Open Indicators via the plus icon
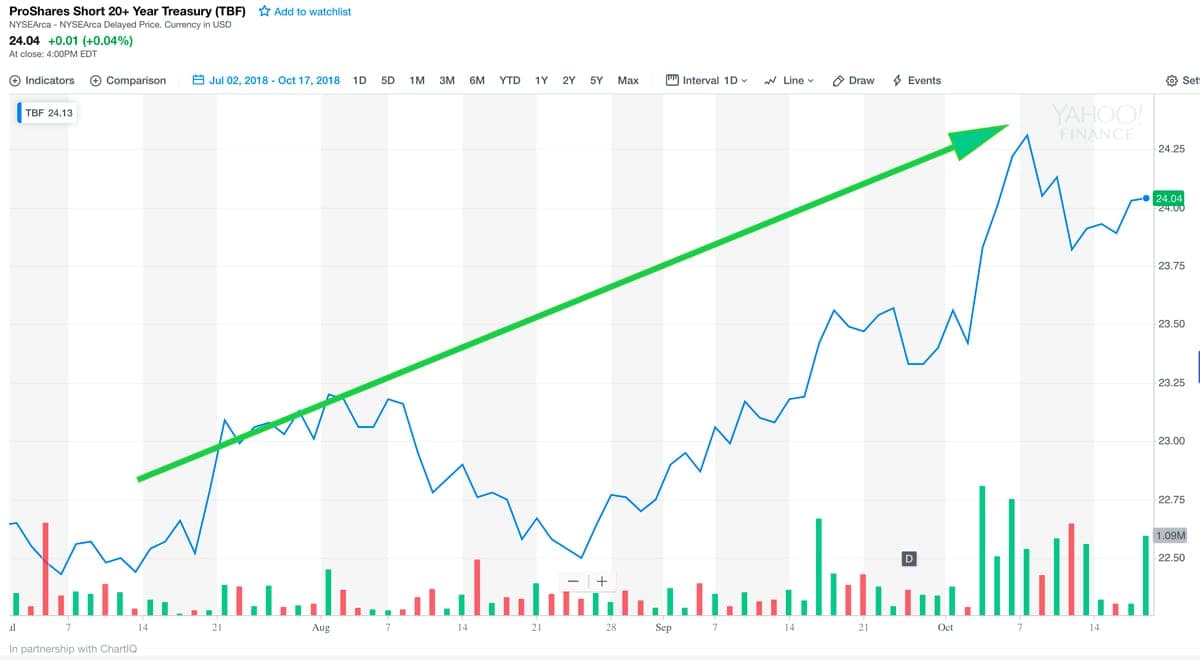This screenshot has width=1200, height=660. tap(15, 80)
